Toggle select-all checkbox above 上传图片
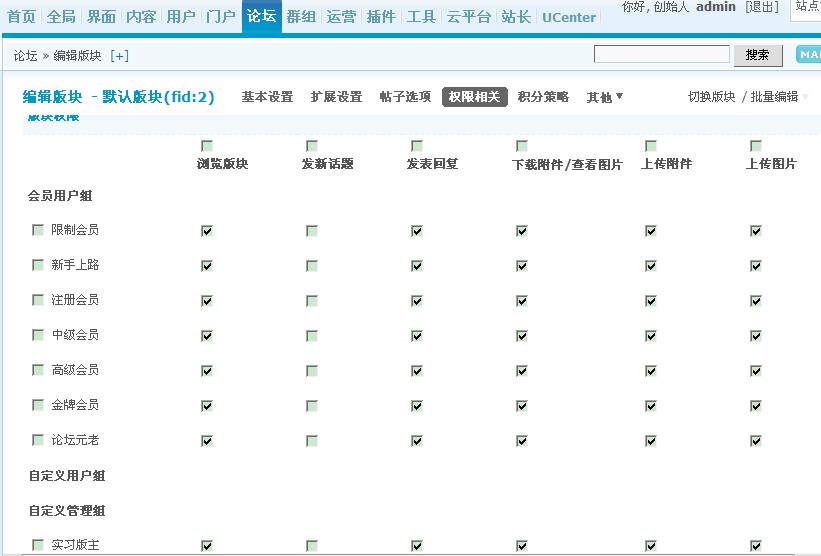This screenshot has height=556, width=821. point(756,146)
